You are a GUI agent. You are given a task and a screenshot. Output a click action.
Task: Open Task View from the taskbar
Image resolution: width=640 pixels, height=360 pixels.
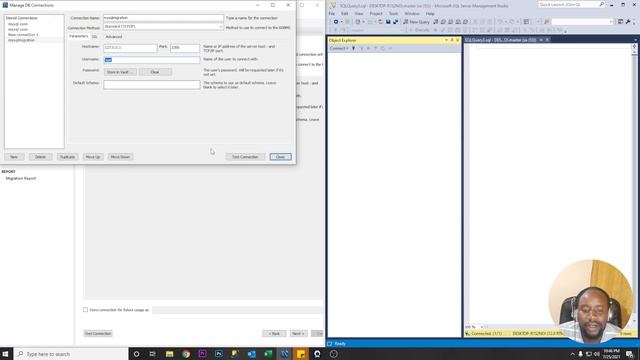[152, 354]
